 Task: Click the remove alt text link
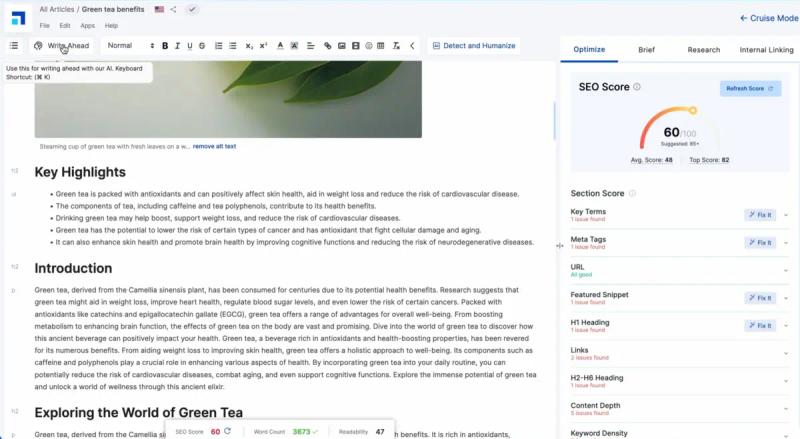(x=214, y=146)
